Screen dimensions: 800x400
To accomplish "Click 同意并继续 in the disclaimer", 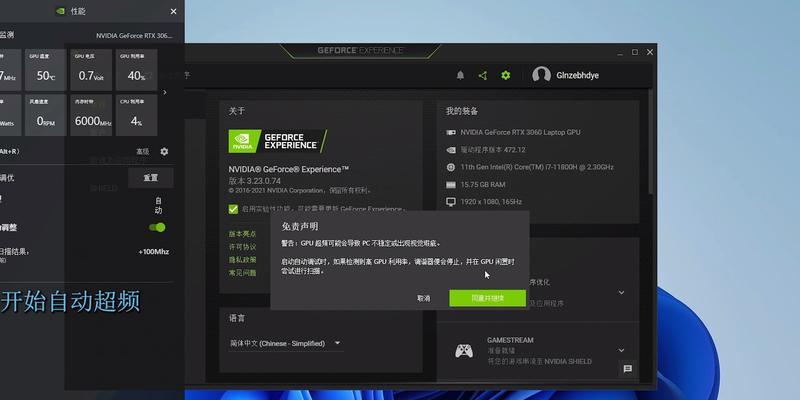I will coord(487,298).
